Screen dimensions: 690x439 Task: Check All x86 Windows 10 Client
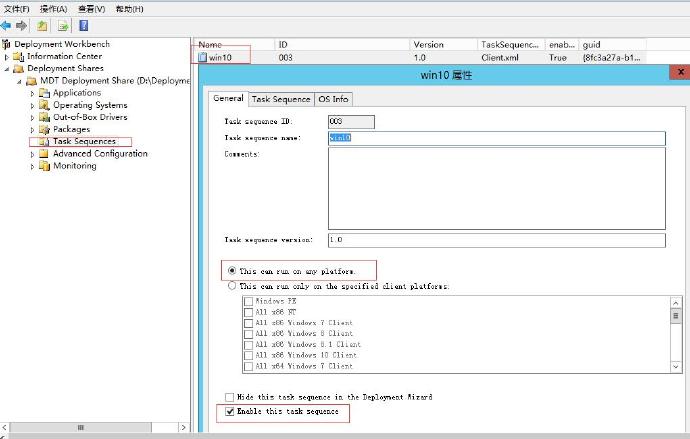[248, 355]
